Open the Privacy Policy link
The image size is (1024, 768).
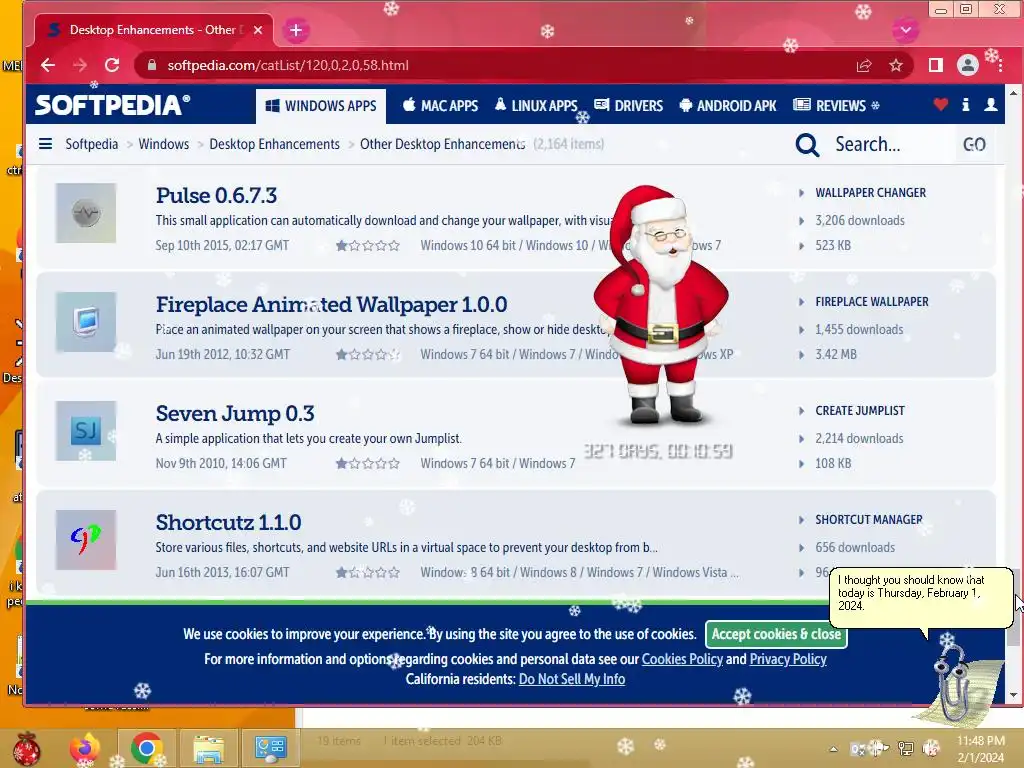coord(788,659)
